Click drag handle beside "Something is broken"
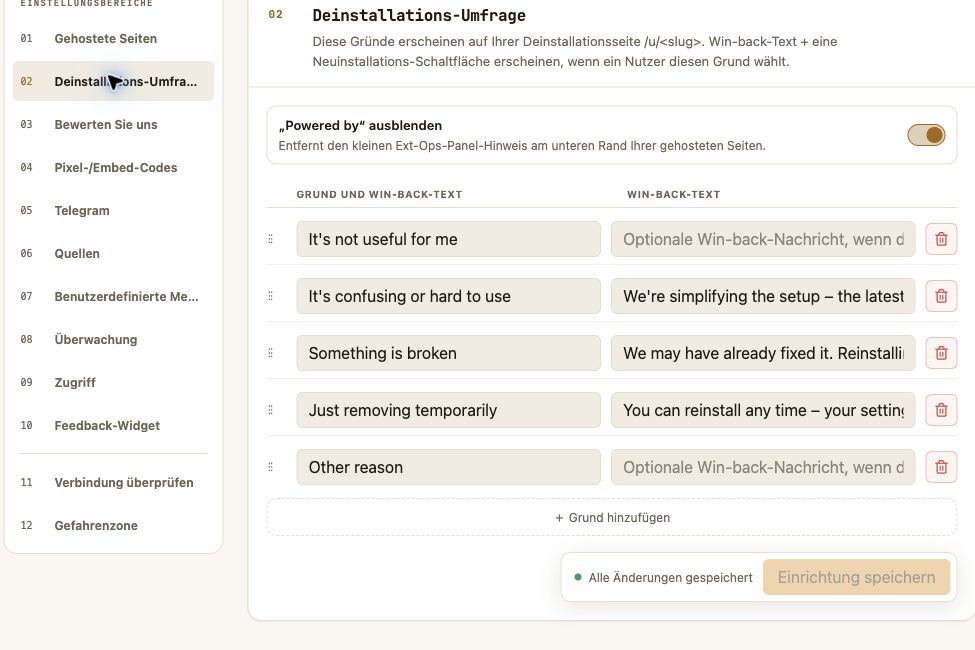Screen dimensions: 975x650 [270, 353]
